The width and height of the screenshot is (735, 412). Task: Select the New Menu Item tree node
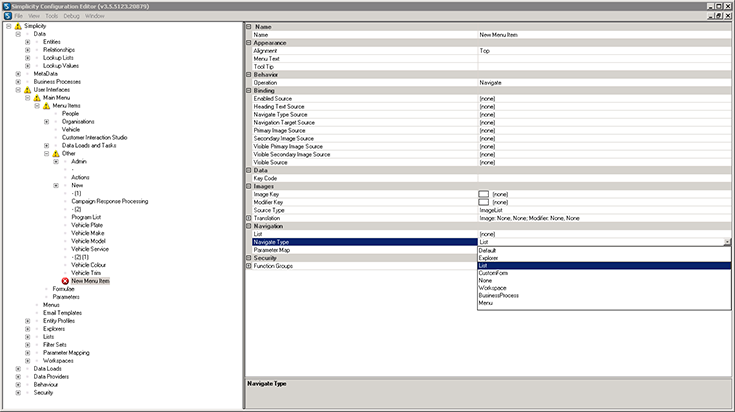coord(90,281)
